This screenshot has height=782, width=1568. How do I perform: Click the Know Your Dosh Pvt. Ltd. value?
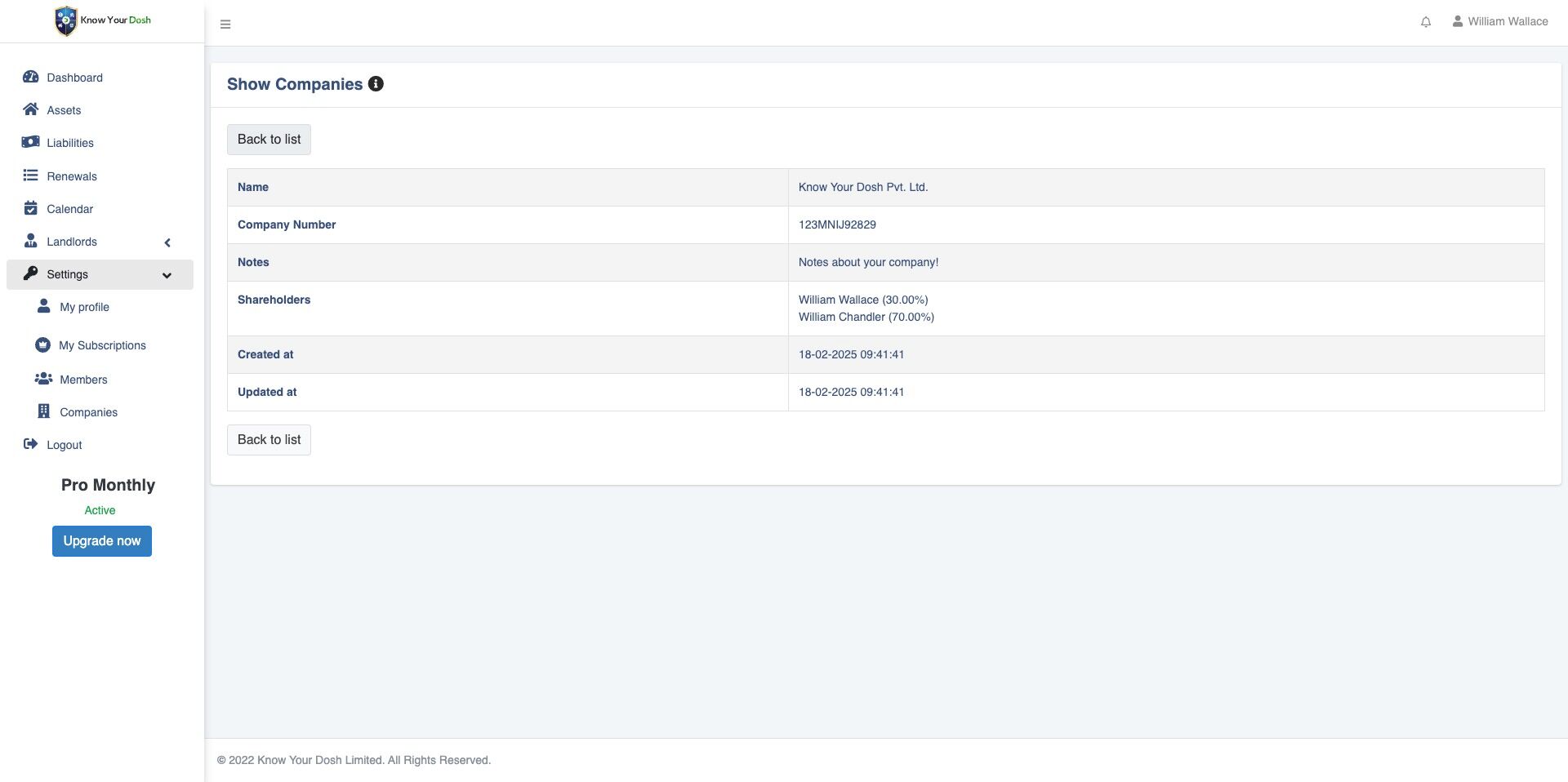(x=863, y=187)
